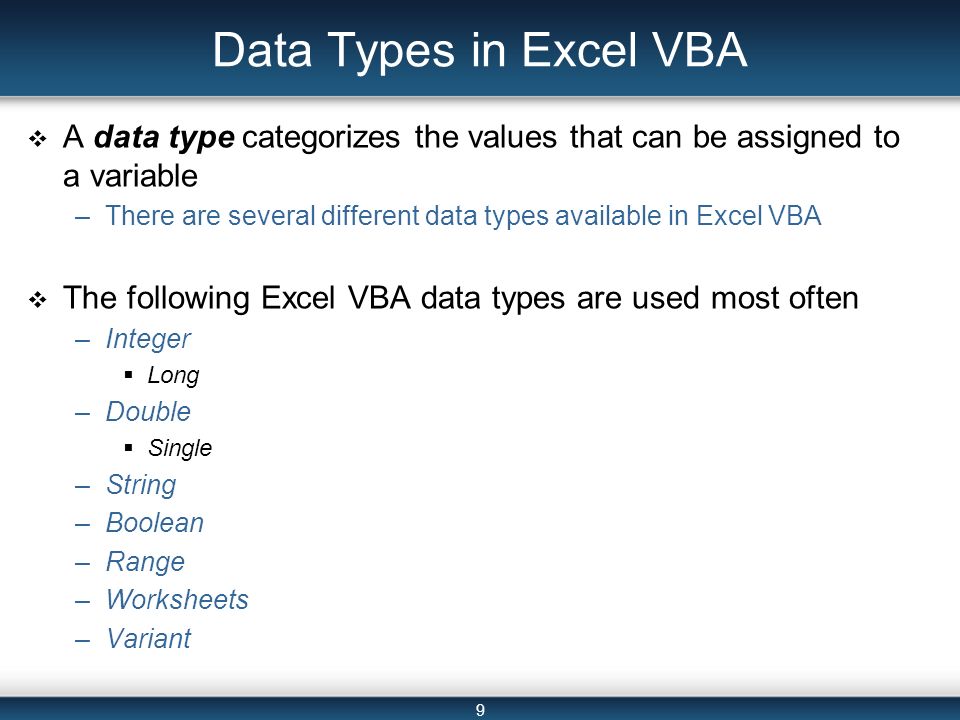Select the Variant list item

[149, 638]
